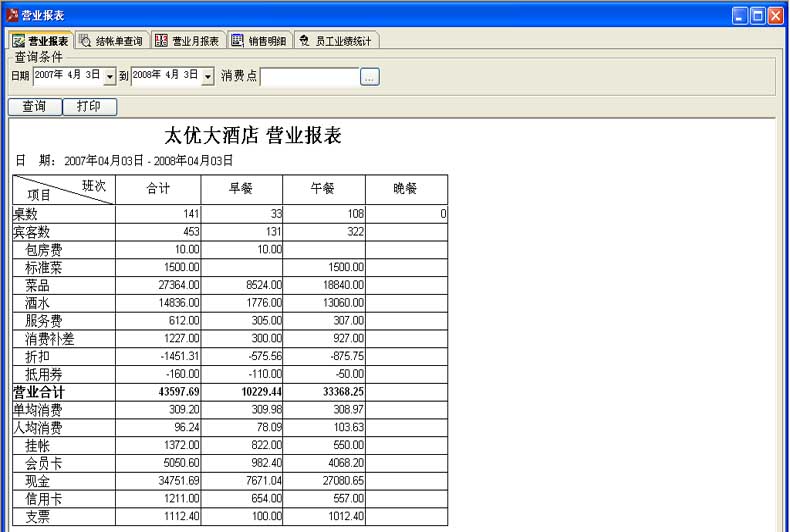Select the 早餐 column header
Viewport: 790px width, 532px height.
(241, 188)
